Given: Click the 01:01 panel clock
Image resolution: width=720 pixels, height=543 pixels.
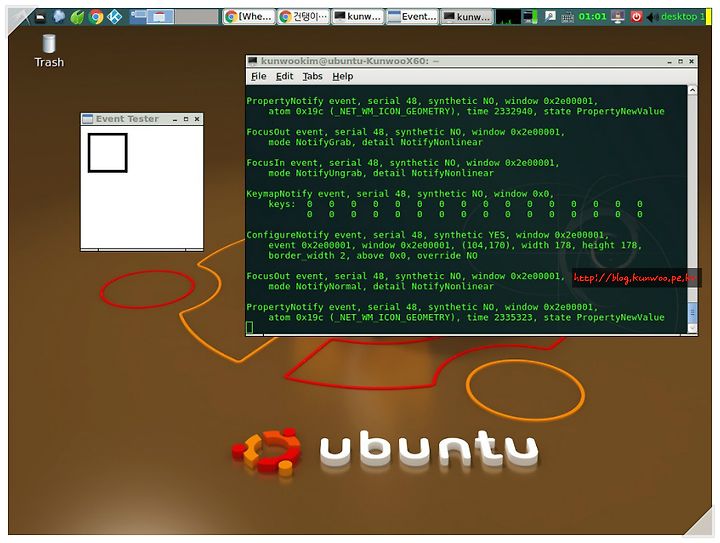Looking at the screenshot, I should pos(592,17).
